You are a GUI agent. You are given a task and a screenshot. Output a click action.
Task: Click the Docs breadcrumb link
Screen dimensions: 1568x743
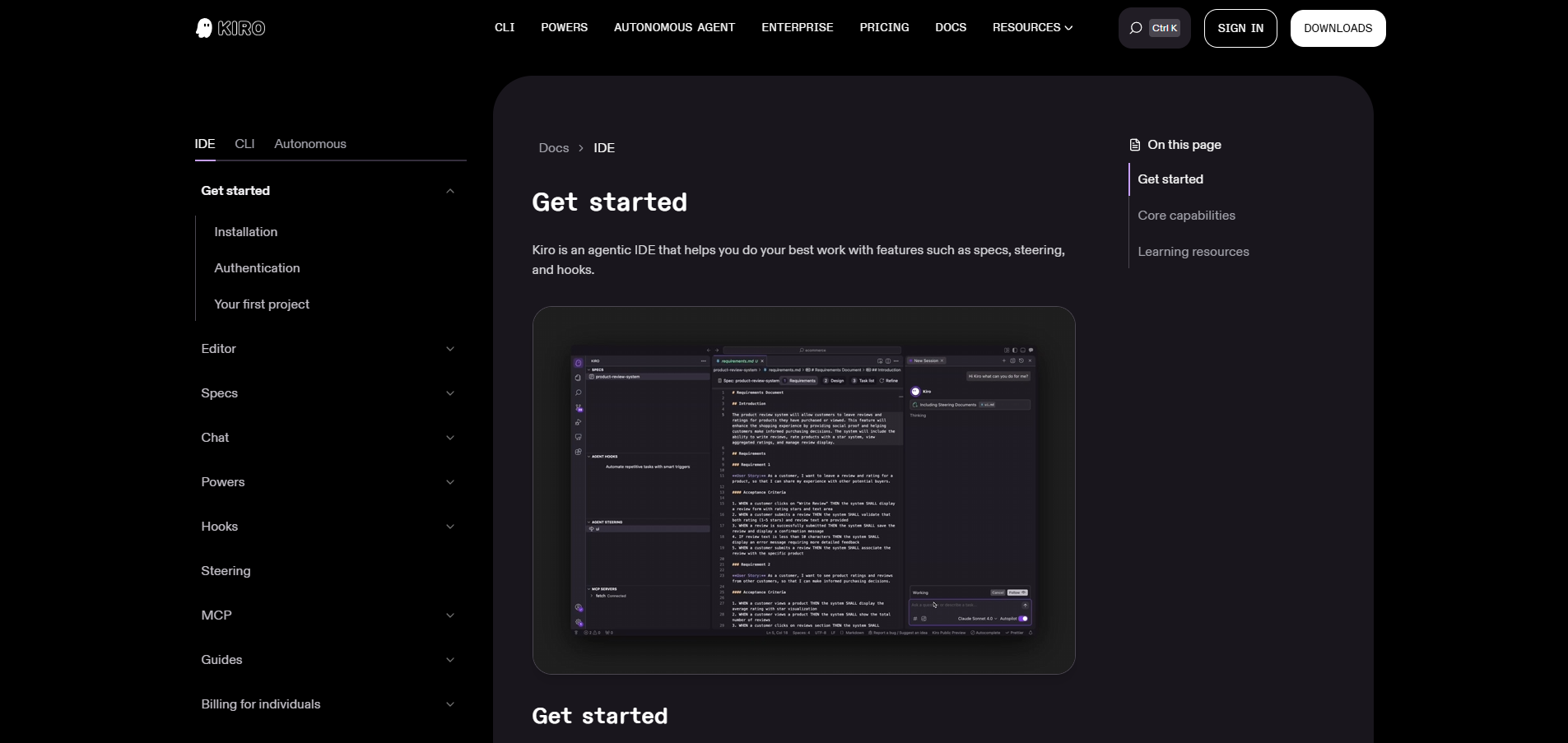tap(554, 148)
